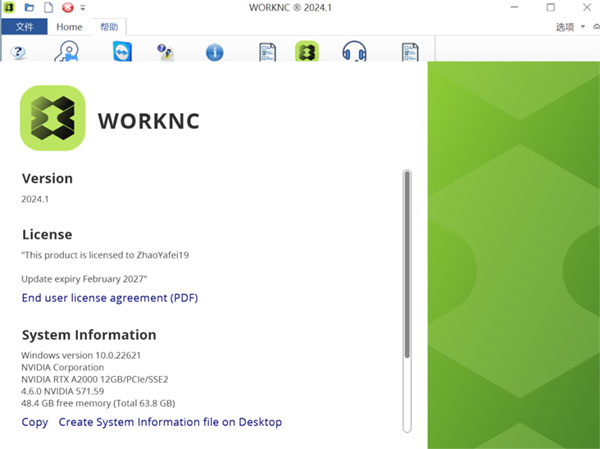This screenshot has height=449, width=600.
Task: Click 'Windows version 10.0.22621' line
Action: [x=81, y=355]
